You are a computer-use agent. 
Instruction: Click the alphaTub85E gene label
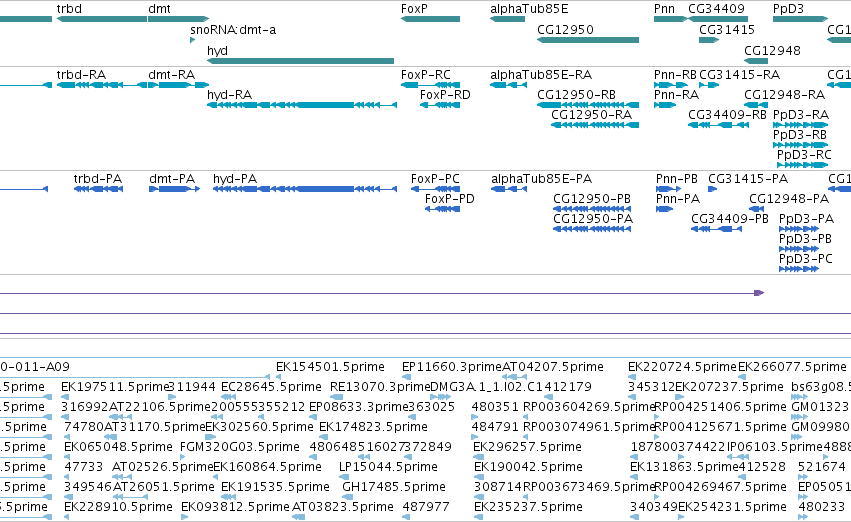point(529,9)
